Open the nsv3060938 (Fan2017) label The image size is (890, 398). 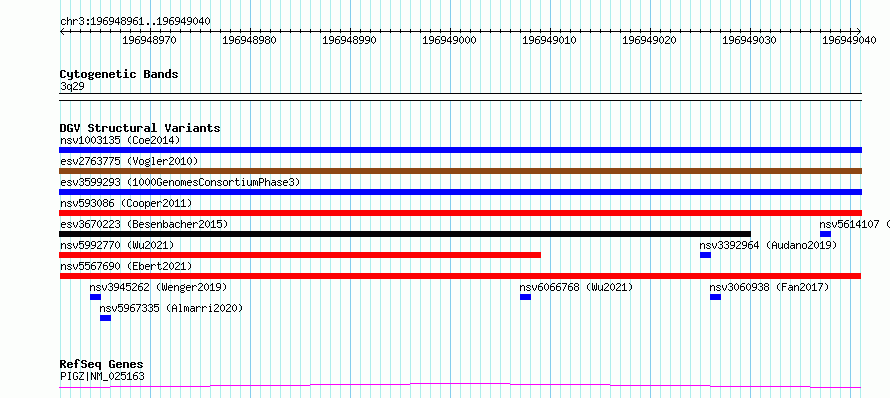pos(770,287)
